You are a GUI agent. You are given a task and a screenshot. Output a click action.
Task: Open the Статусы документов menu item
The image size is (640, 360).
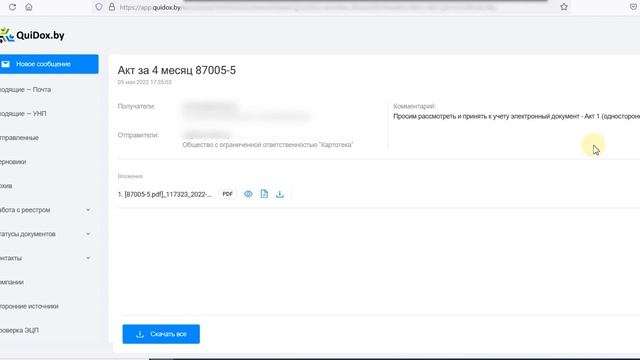point(28,234)
